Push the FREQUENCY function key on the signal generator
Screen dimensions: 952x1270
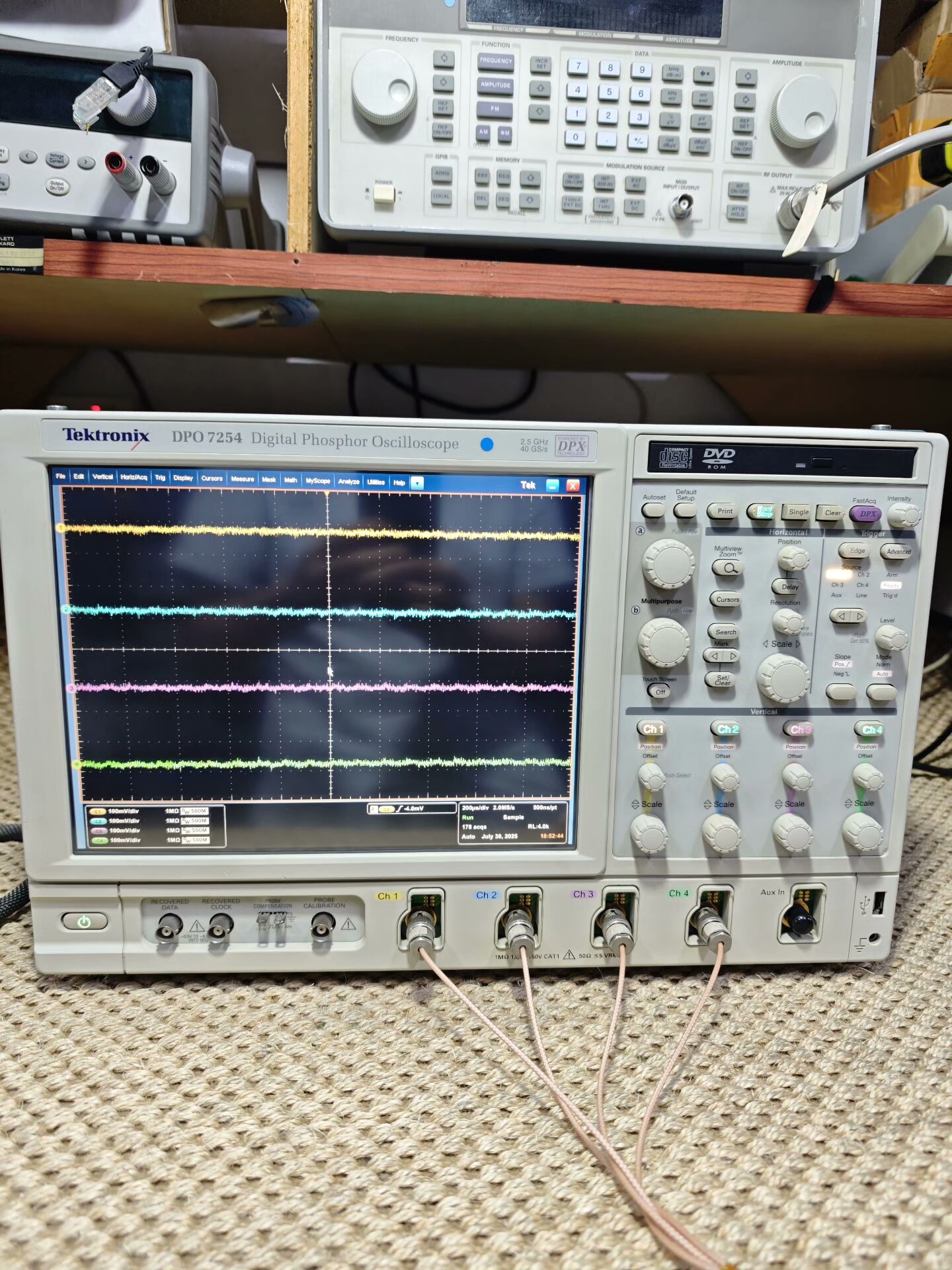tap(496, 61)
